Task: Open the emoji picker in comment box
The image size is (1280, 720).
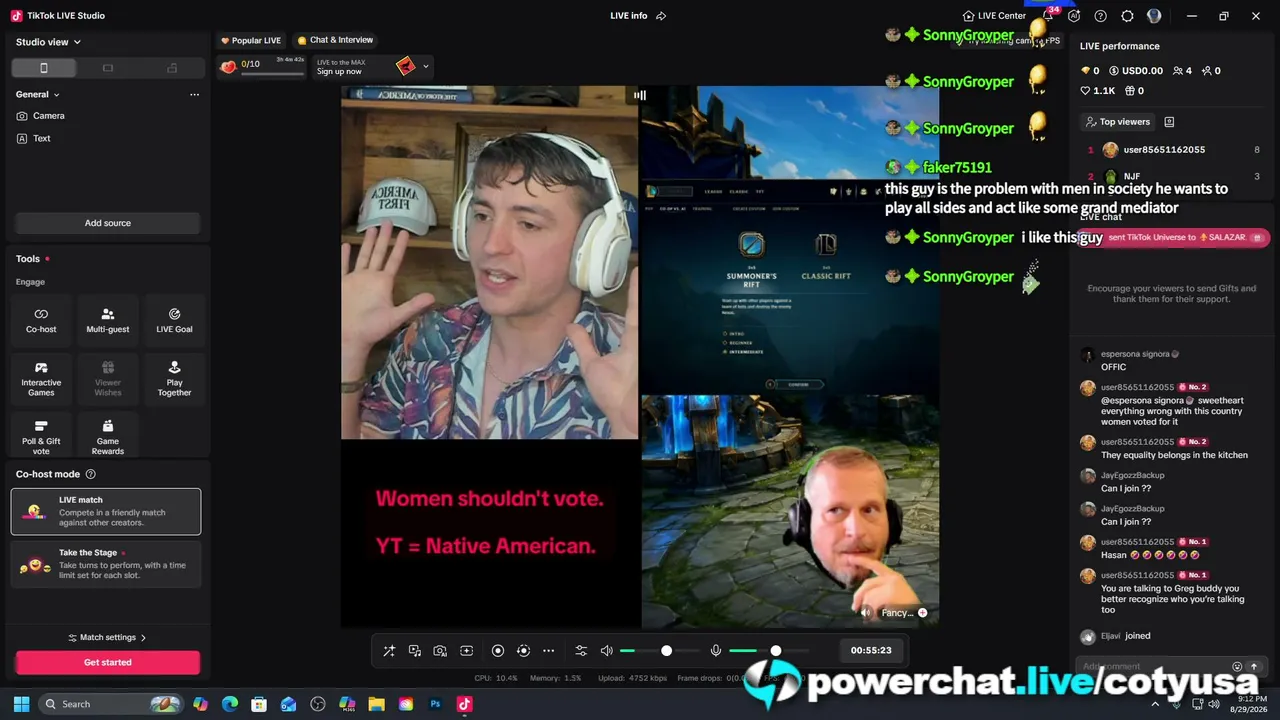Action: (1237, 667)
